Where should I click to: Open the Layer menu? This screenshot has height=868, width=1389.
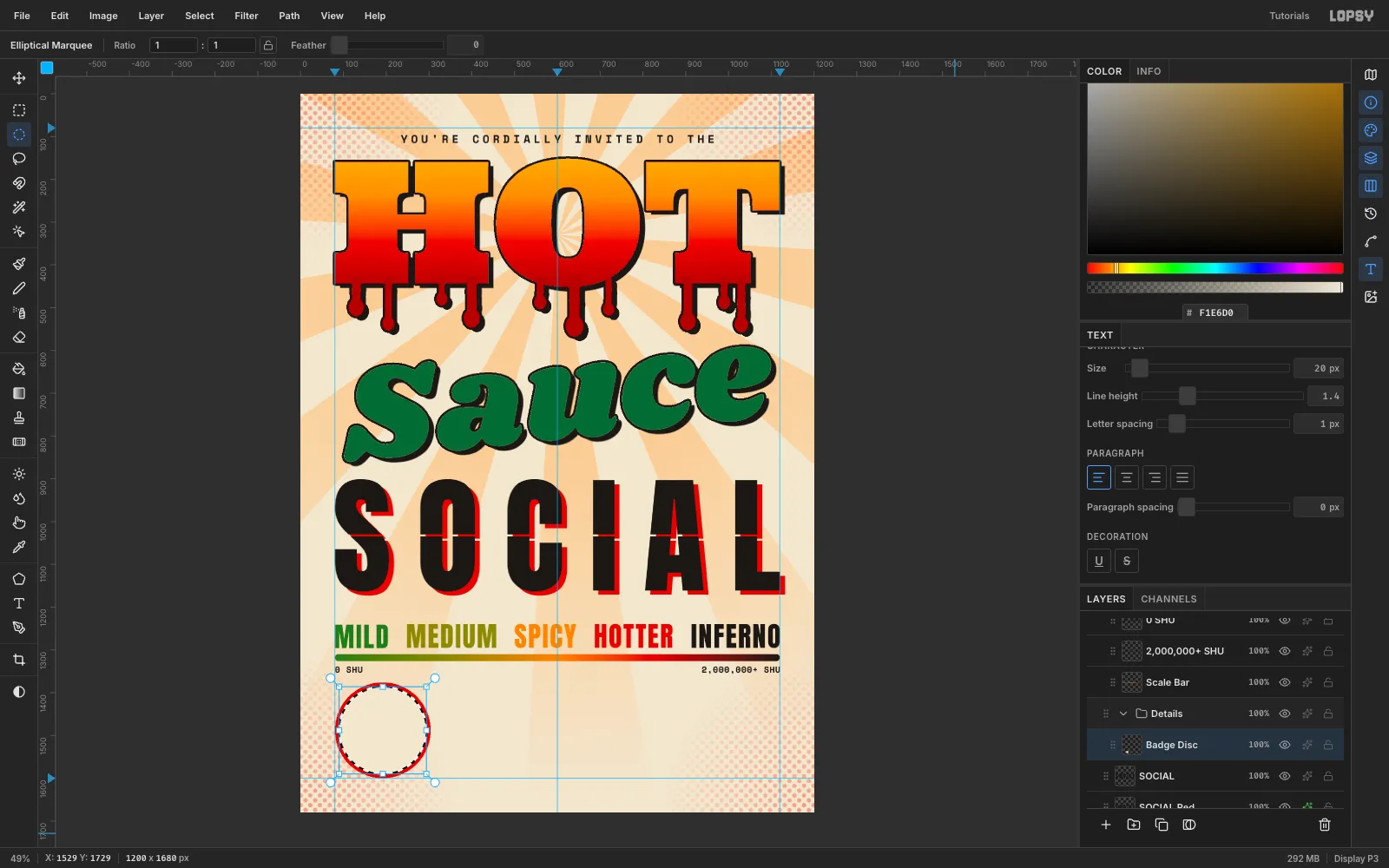click(x=151, y=16)
